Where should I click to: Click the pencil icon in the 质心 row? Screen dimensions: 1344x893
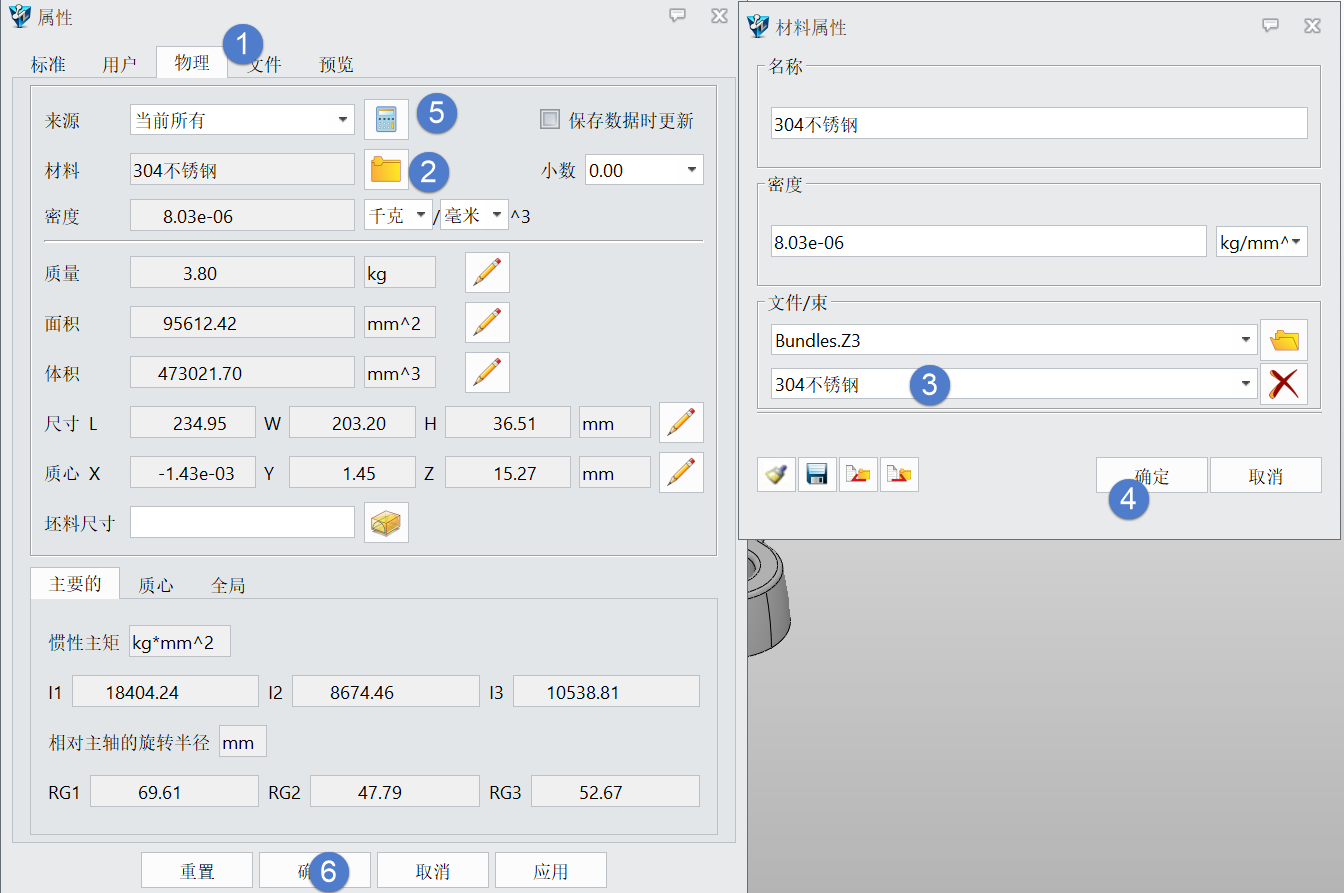tap(681, 472)
